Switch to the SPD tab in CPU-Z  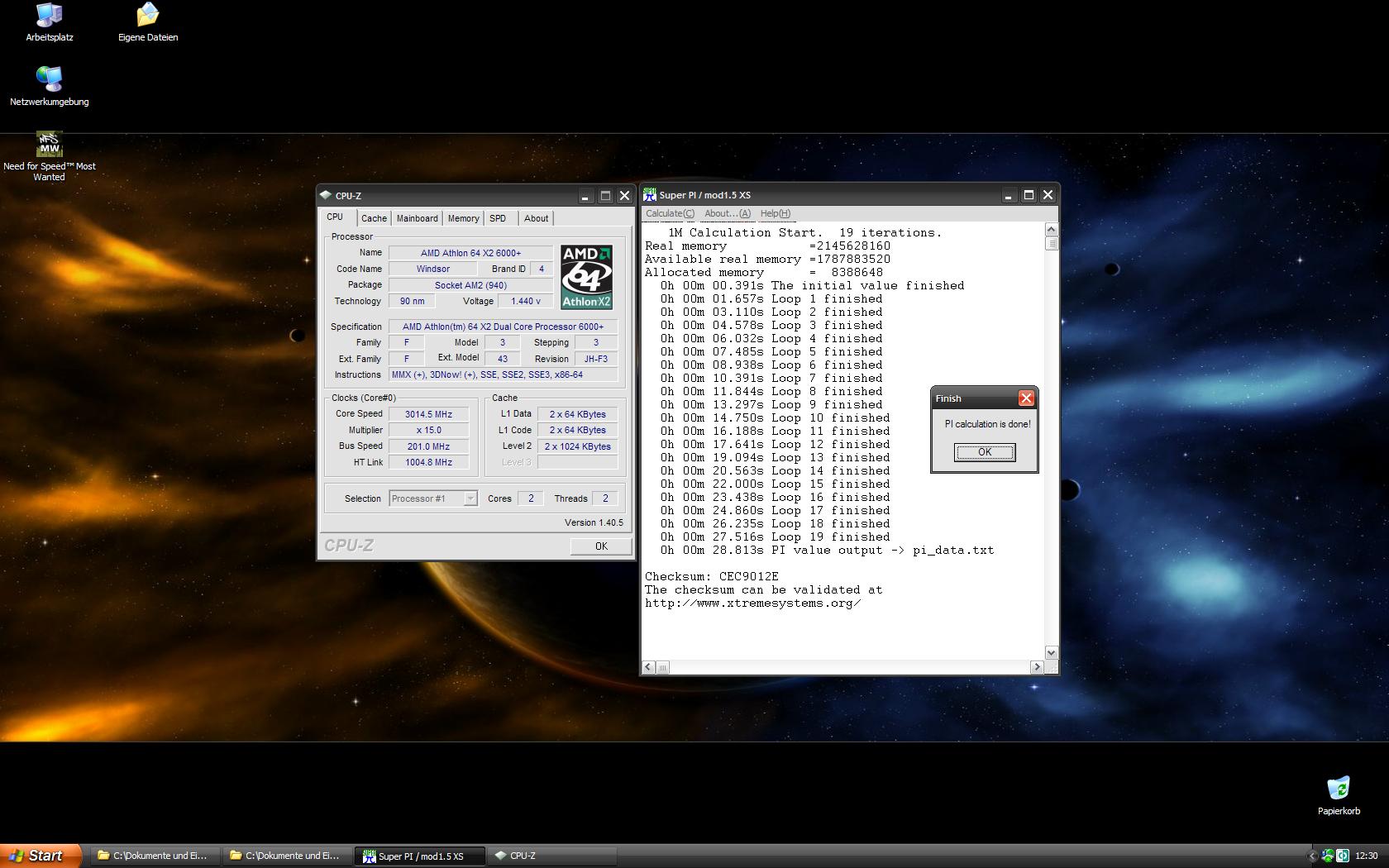(x=497, y=218)
